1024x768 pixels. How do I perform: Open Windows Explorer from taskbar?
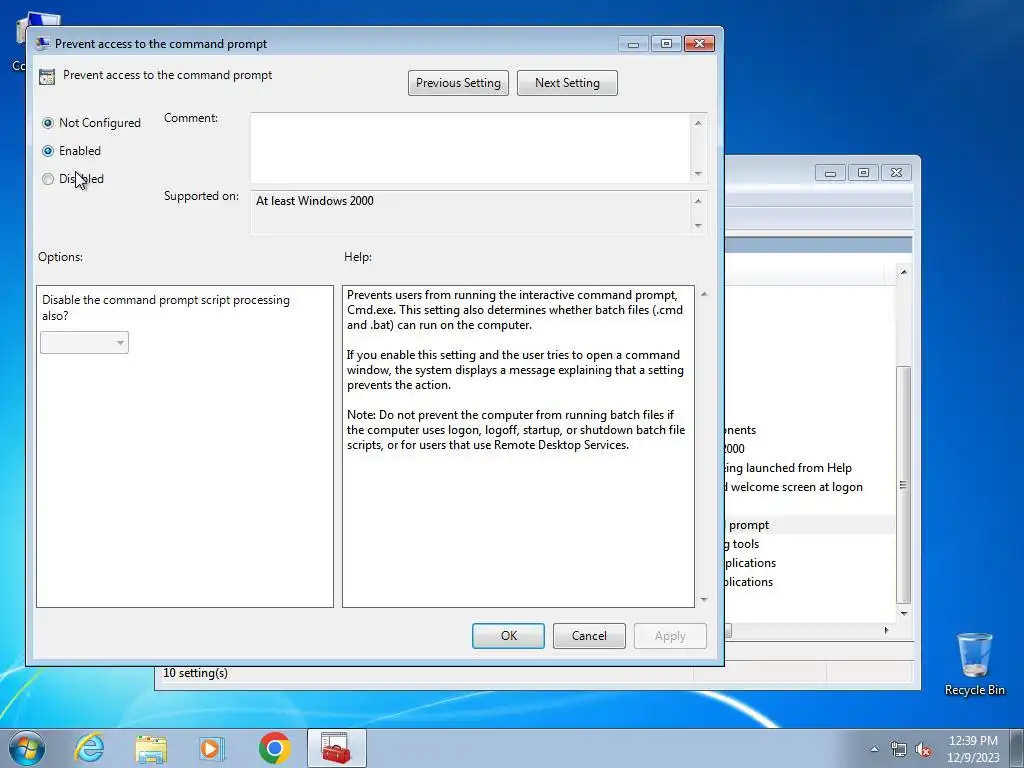[151, 748]
